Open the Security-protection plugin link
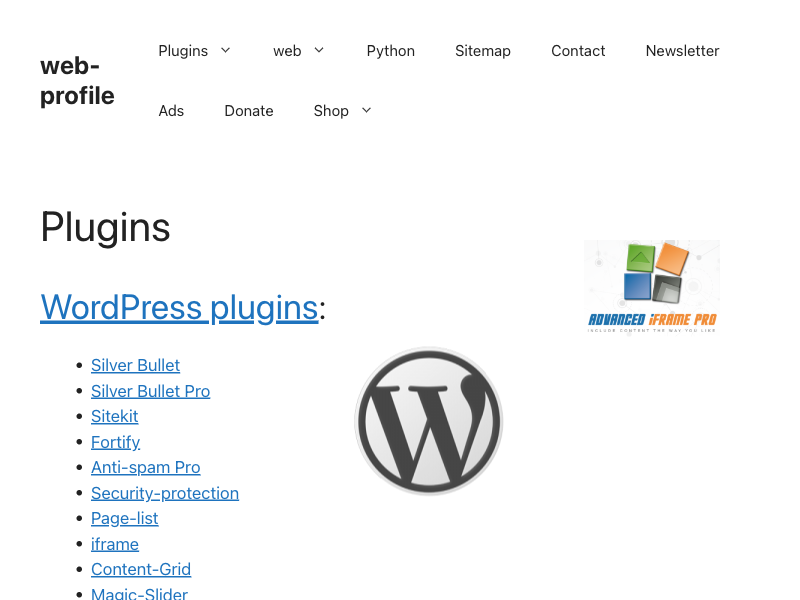Viewport: 800px width, 600px height. click(165, 493)
